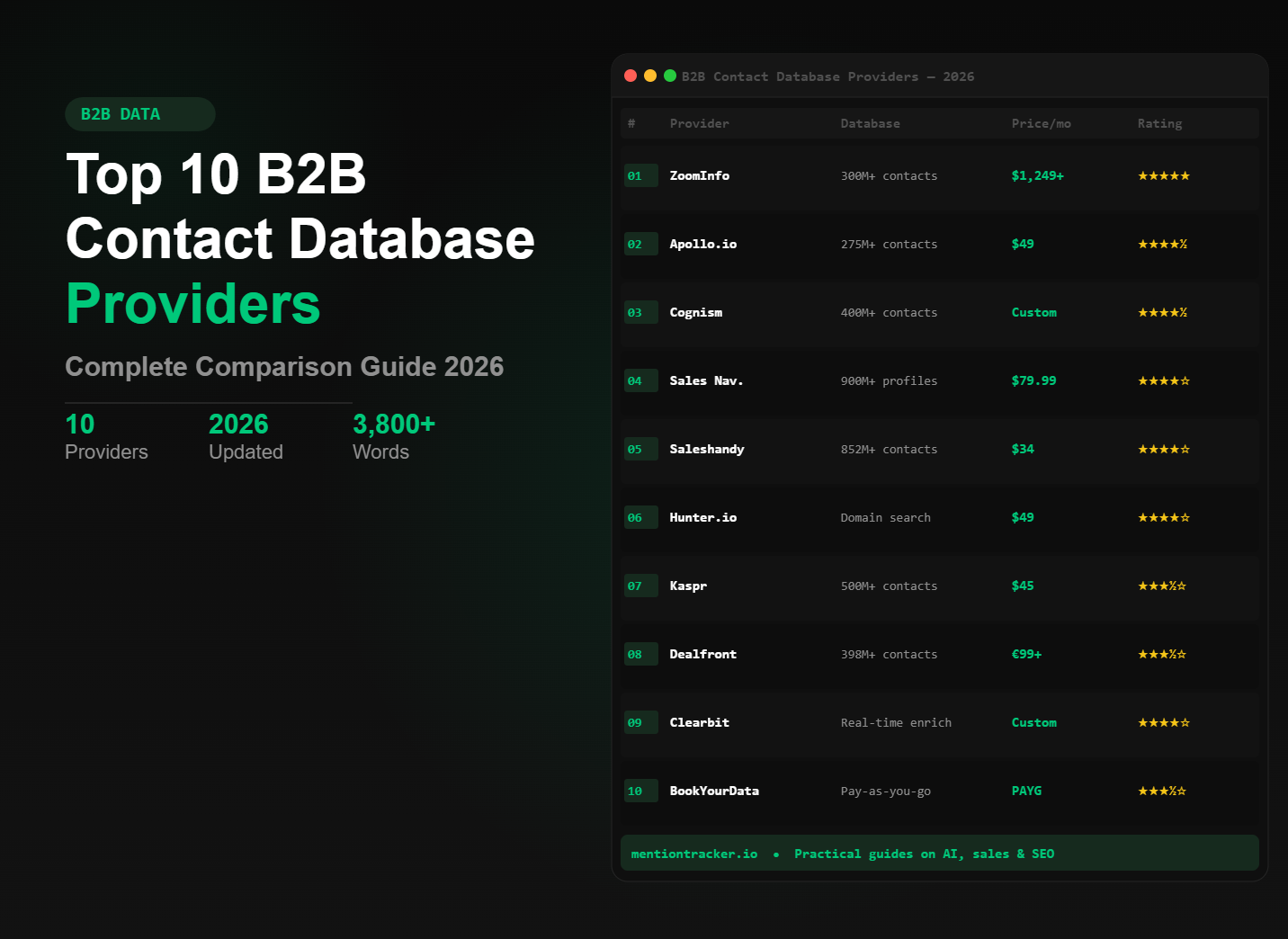Screen dimensions: 1288x939
Task: Click the €99+ price for Dealfront
Action: 1027,655
